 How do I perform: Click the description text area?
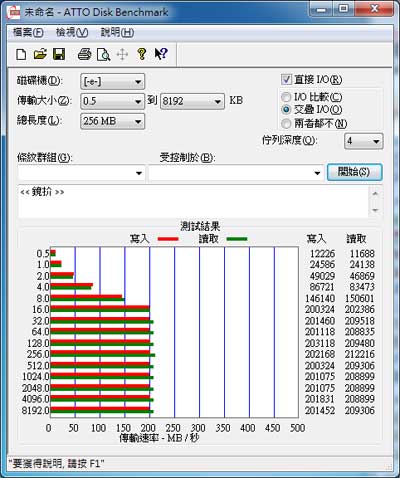(x=193, y=202)
